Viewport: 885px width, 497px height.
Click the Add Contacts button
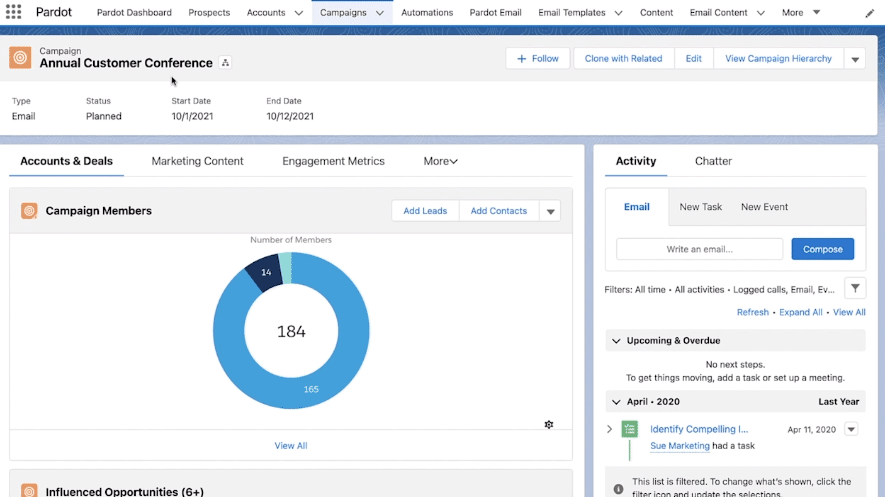498,211
